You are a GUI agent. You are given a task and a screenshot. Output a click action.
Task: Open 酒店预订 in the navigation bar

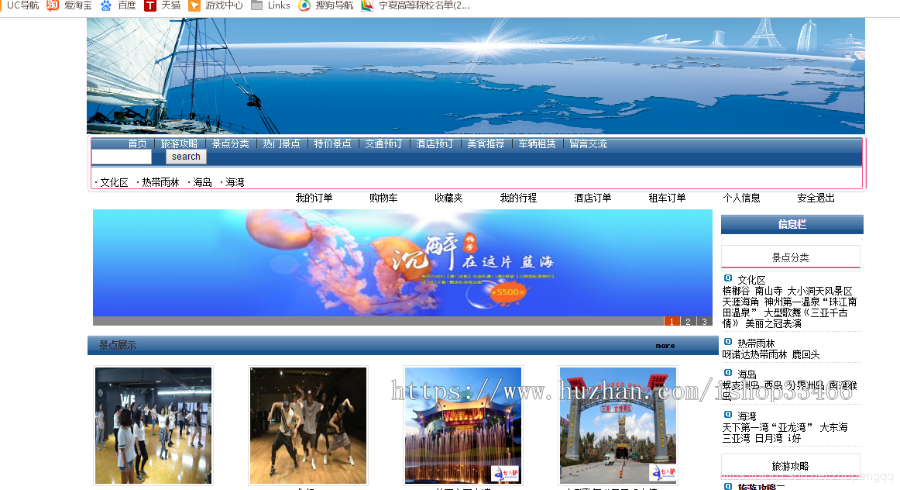(435, 143)
